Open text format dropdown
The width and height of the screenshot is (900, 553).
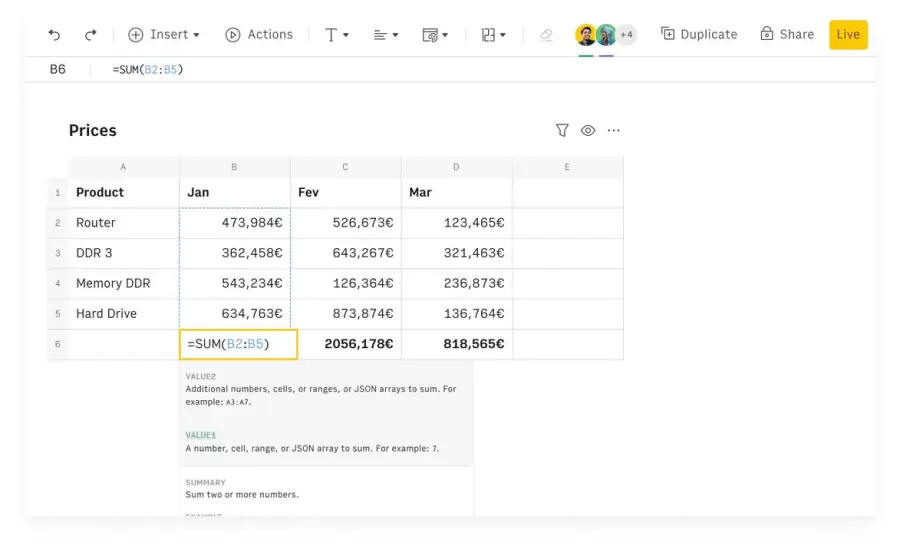tap(336, 35)
